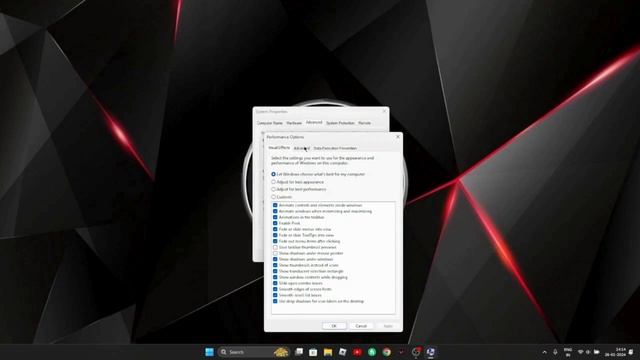Click the System Properties taskbar icon
This screenshot has height=360, width=640.
point(430,352)
